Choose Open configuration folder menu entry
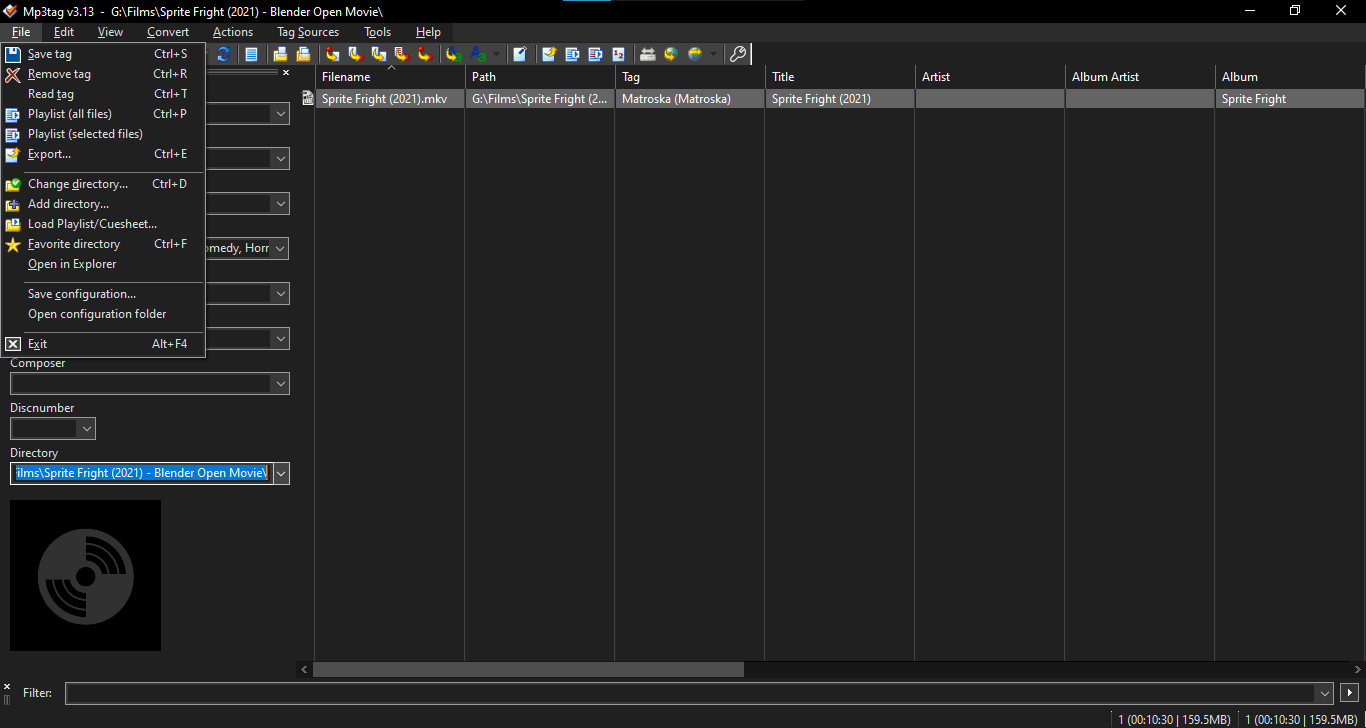 (103, 314)
